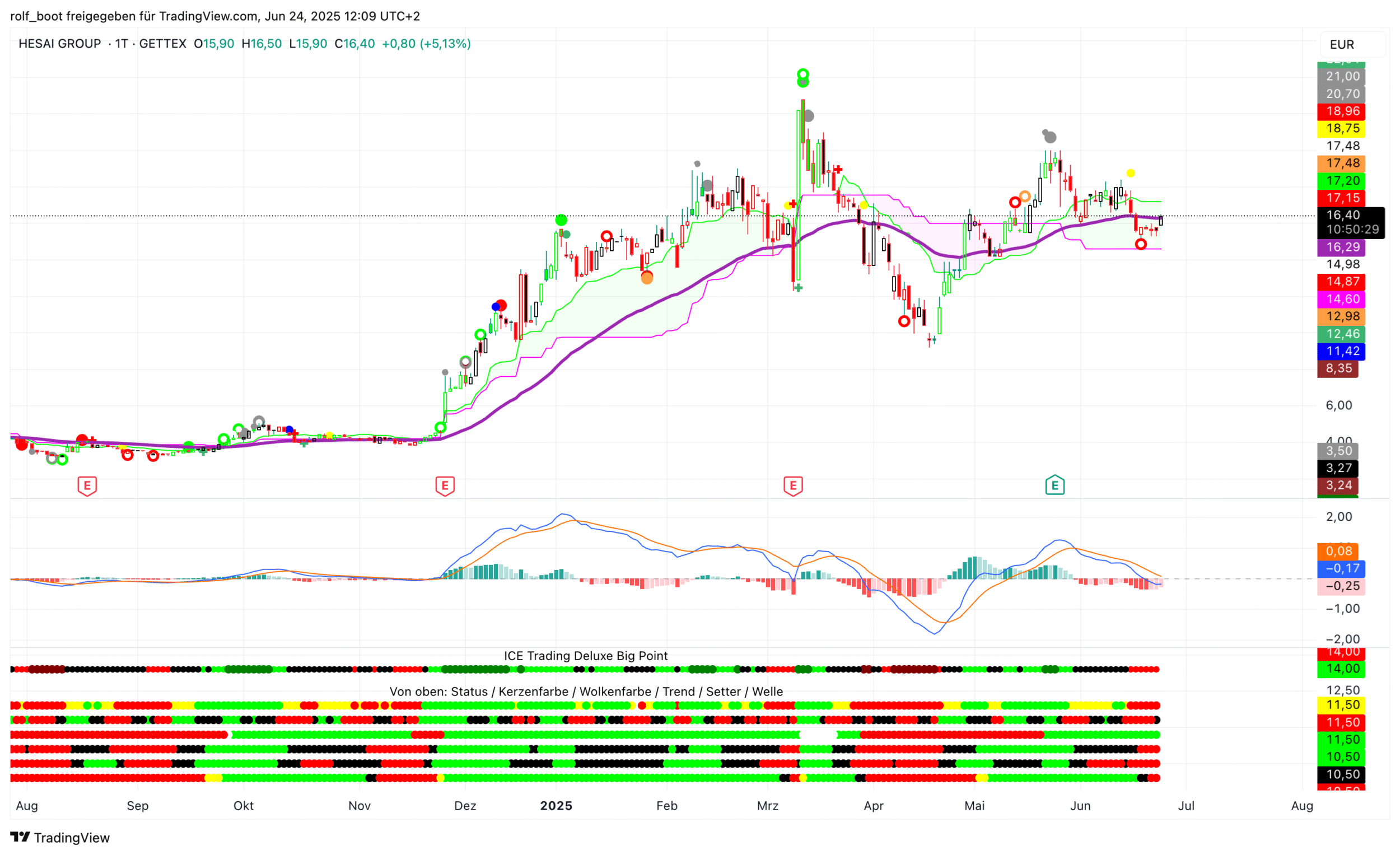
Task: Click the black 16,40 current price label
Action: coord(1343,216)
